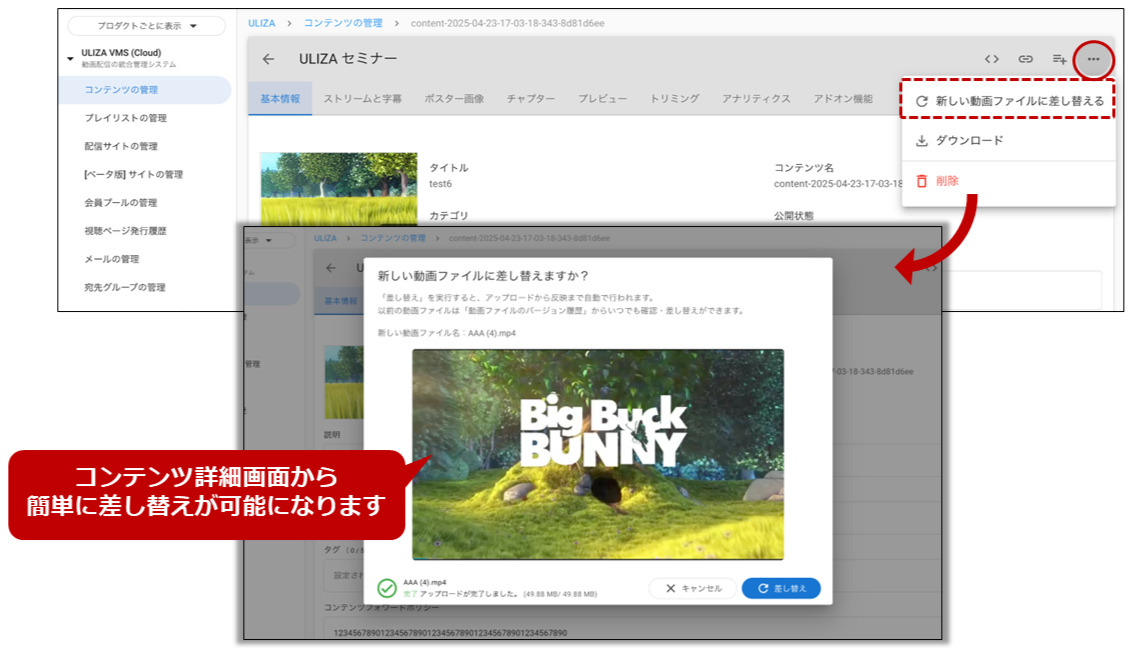1139x648 pixels.
Task: Click the dimmed コンテンツの管理 breadcrumb behind the dialog
Action: 393,238
